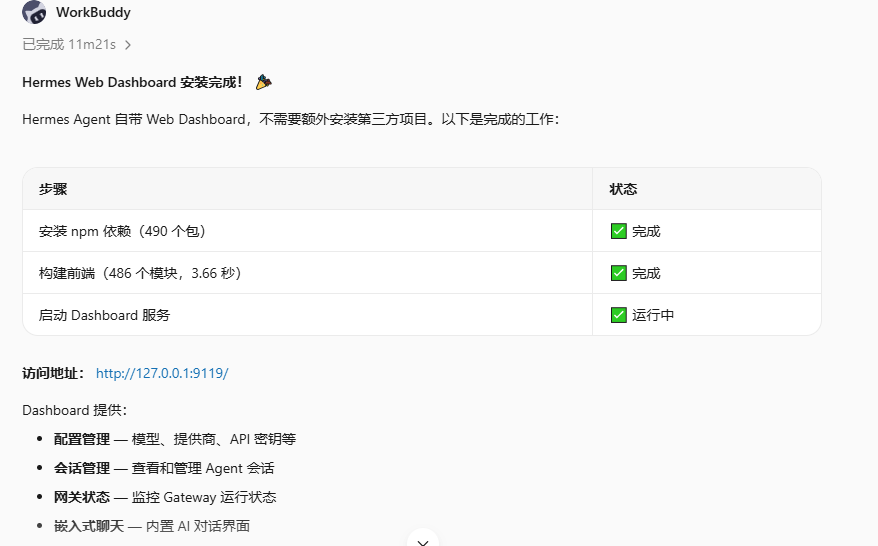
Task: Click the 配置管理 bullet item
Action: pyautogui.click(x=175, y=440)
